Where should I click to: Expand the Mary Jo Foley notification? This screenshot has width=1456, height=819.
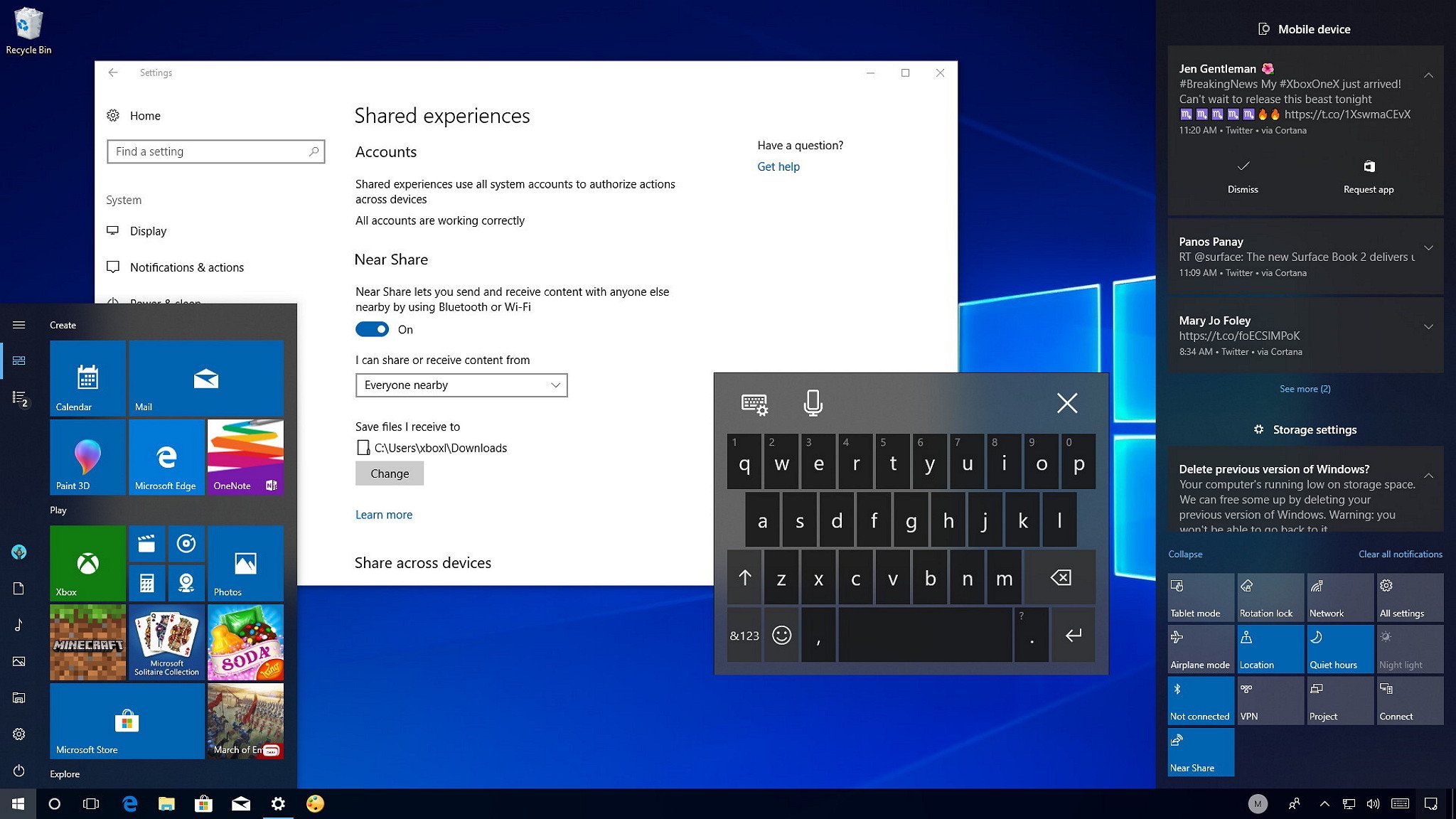tap(1428, 327)
